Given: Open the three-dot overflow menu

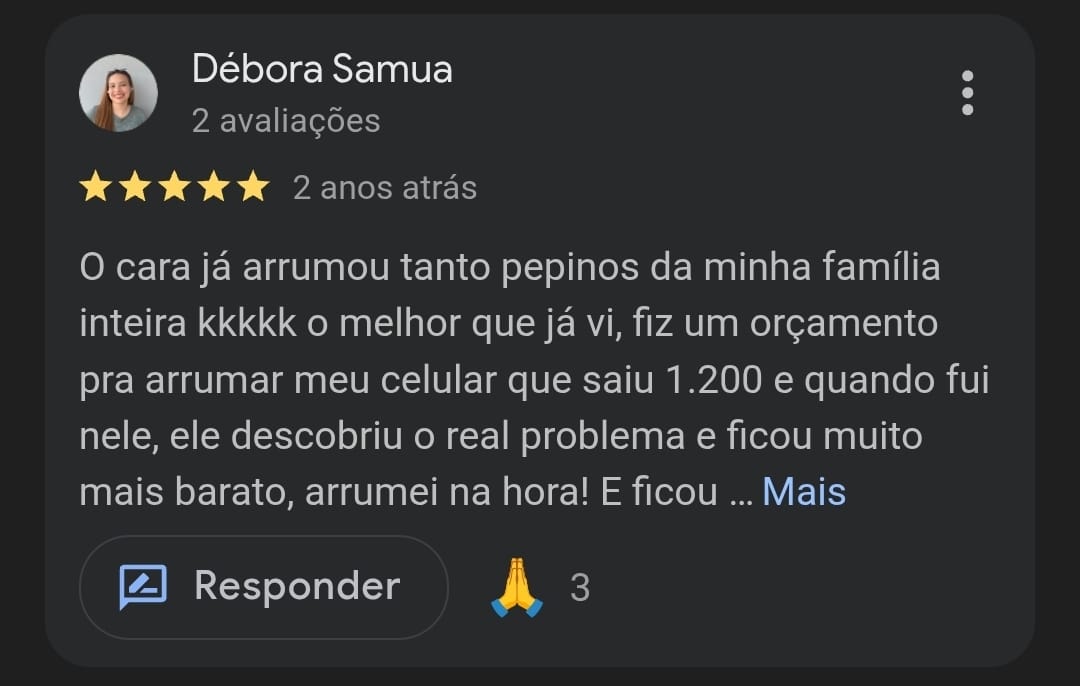Looking at the screenshot, I should click(967, 92).
